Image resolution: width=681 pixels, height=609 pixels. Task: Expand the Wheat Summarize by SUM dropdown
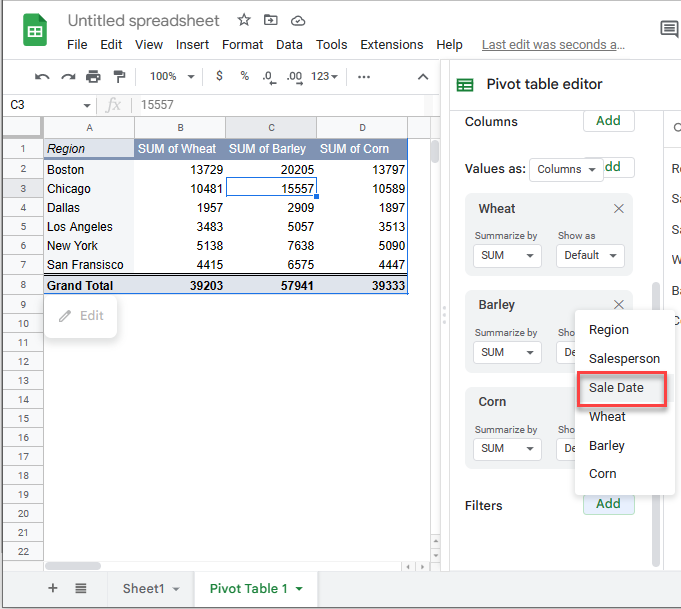[x=506, y=255]
